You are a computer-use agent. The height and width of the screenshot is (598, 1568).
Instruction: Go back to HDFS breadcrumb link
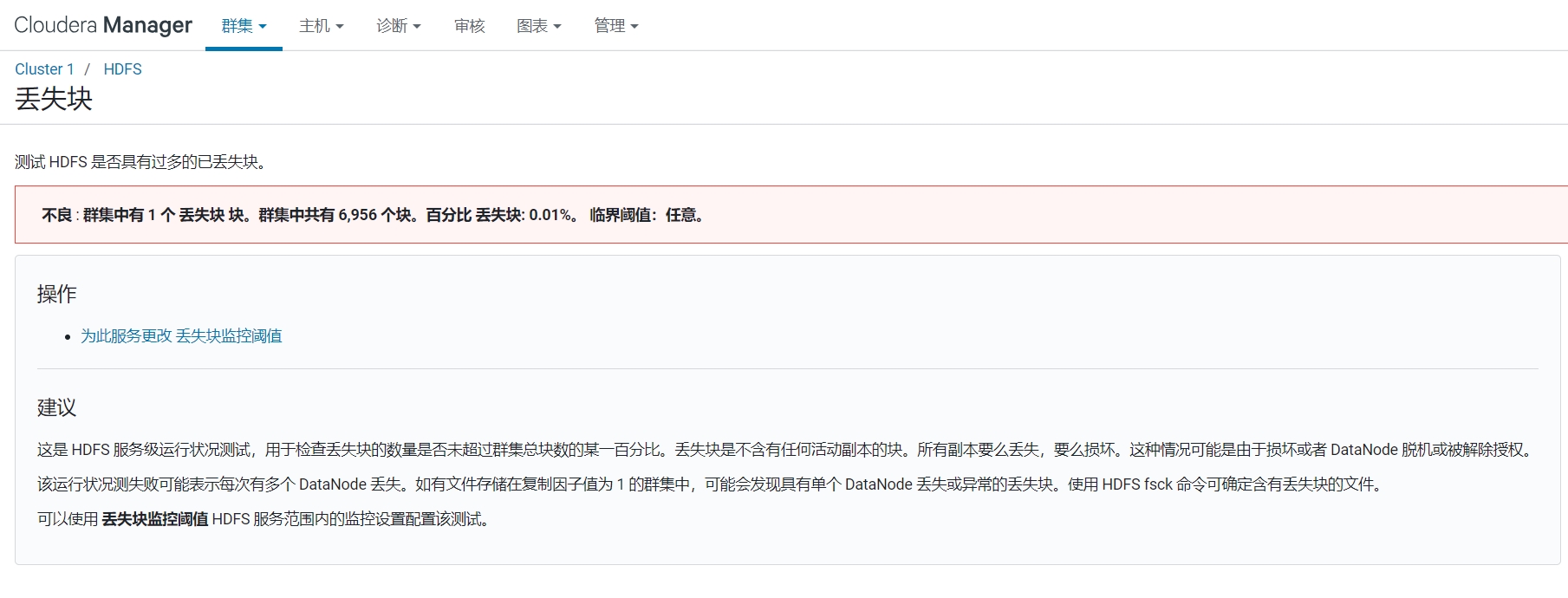click(122, 69)
